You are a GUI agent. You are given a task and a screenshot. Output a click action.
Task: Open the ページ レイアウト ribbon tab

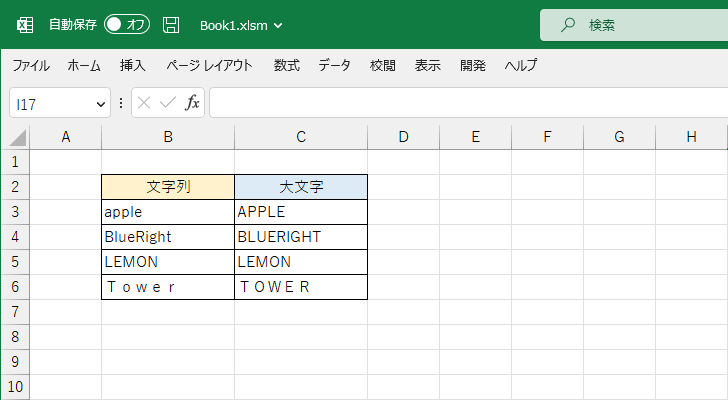209,65
